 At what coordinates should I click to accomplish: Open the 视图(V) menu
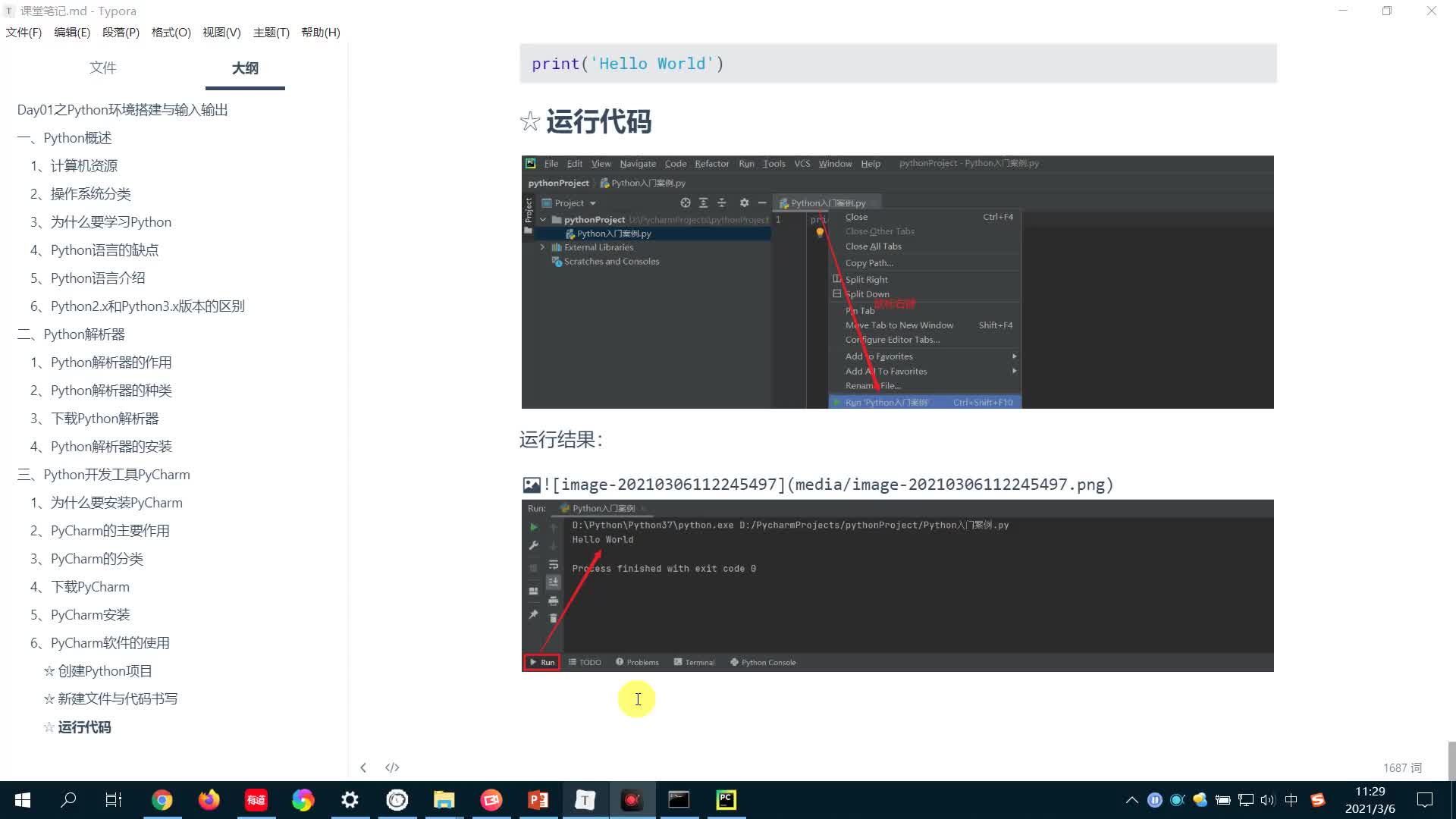tap(221, 33)
